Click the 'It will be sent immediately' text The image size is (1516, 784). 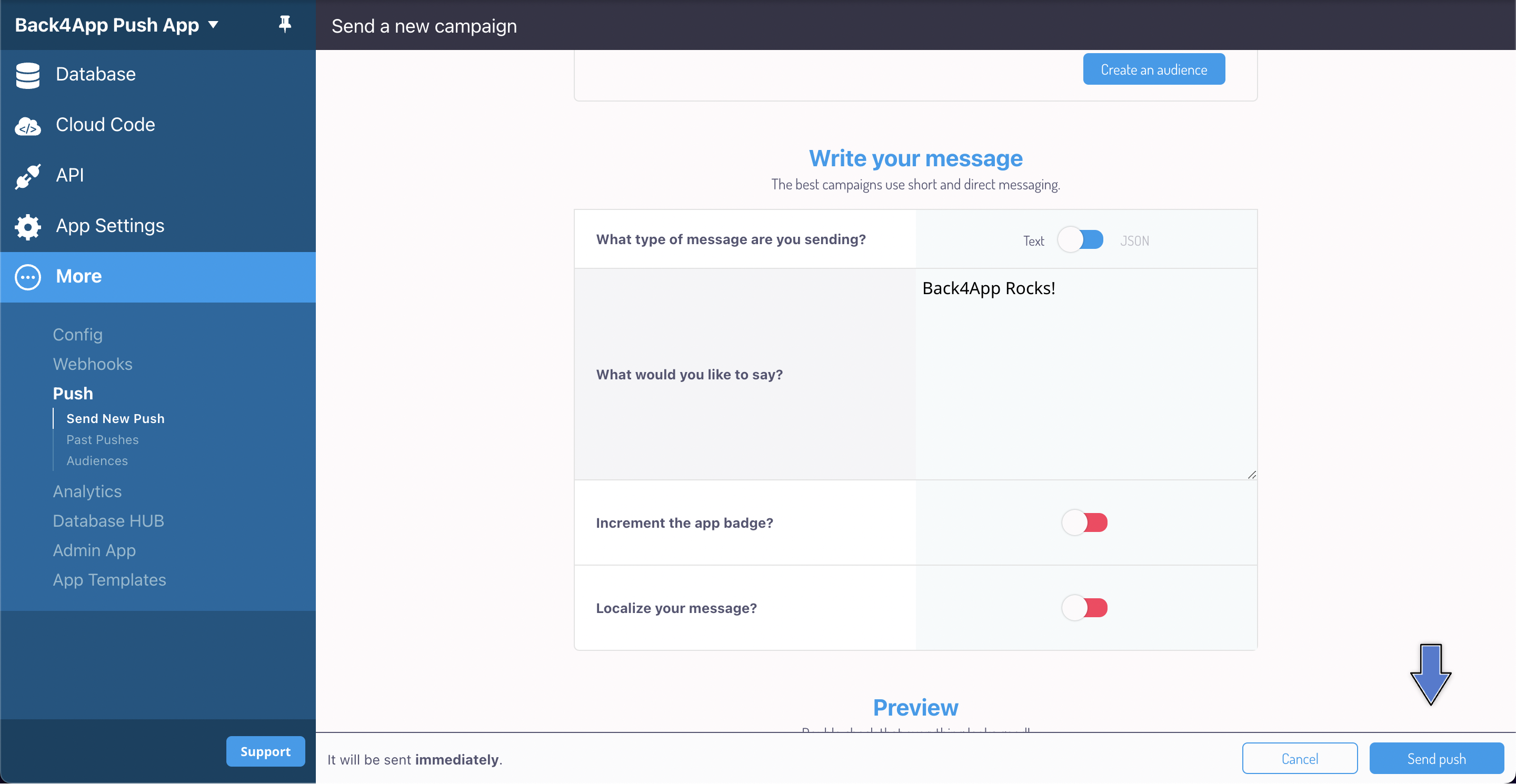[x=415, y=760]
